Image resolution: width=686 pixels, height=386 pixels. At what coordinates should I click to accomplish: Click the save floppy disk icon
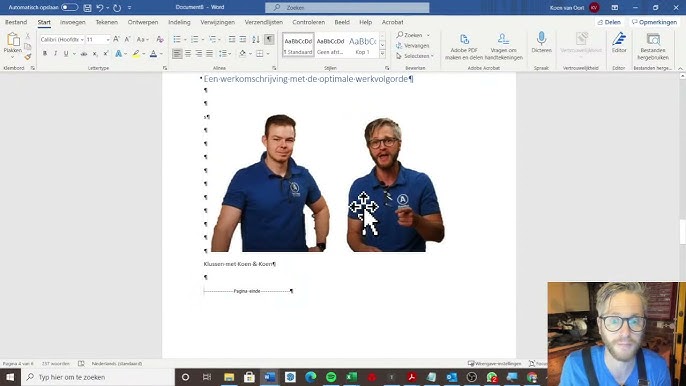pos(88,7)
